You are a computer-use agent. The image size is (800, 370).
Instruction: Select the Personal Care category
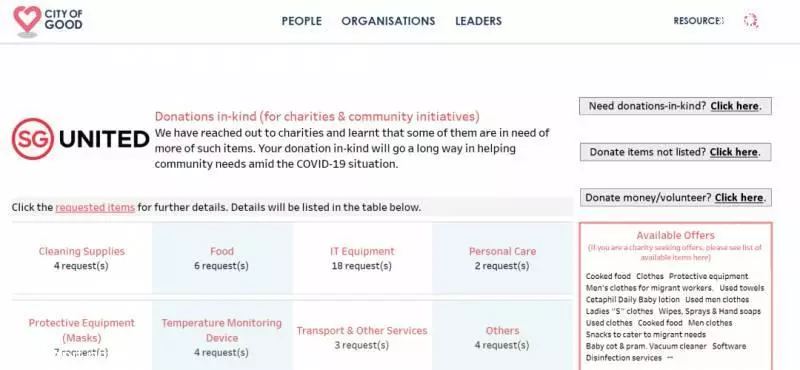[x=503, y=258]
